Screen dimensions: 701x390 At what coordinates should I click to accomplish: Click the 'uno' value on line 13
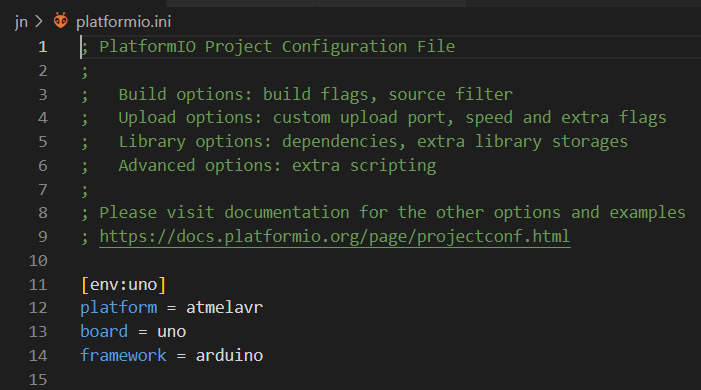tap(171, 332)
